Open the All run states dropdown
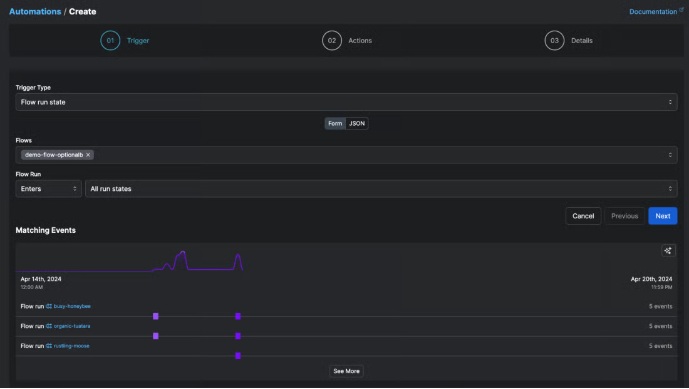The width and height of the screenshot is (689, 389). point(381,189)
